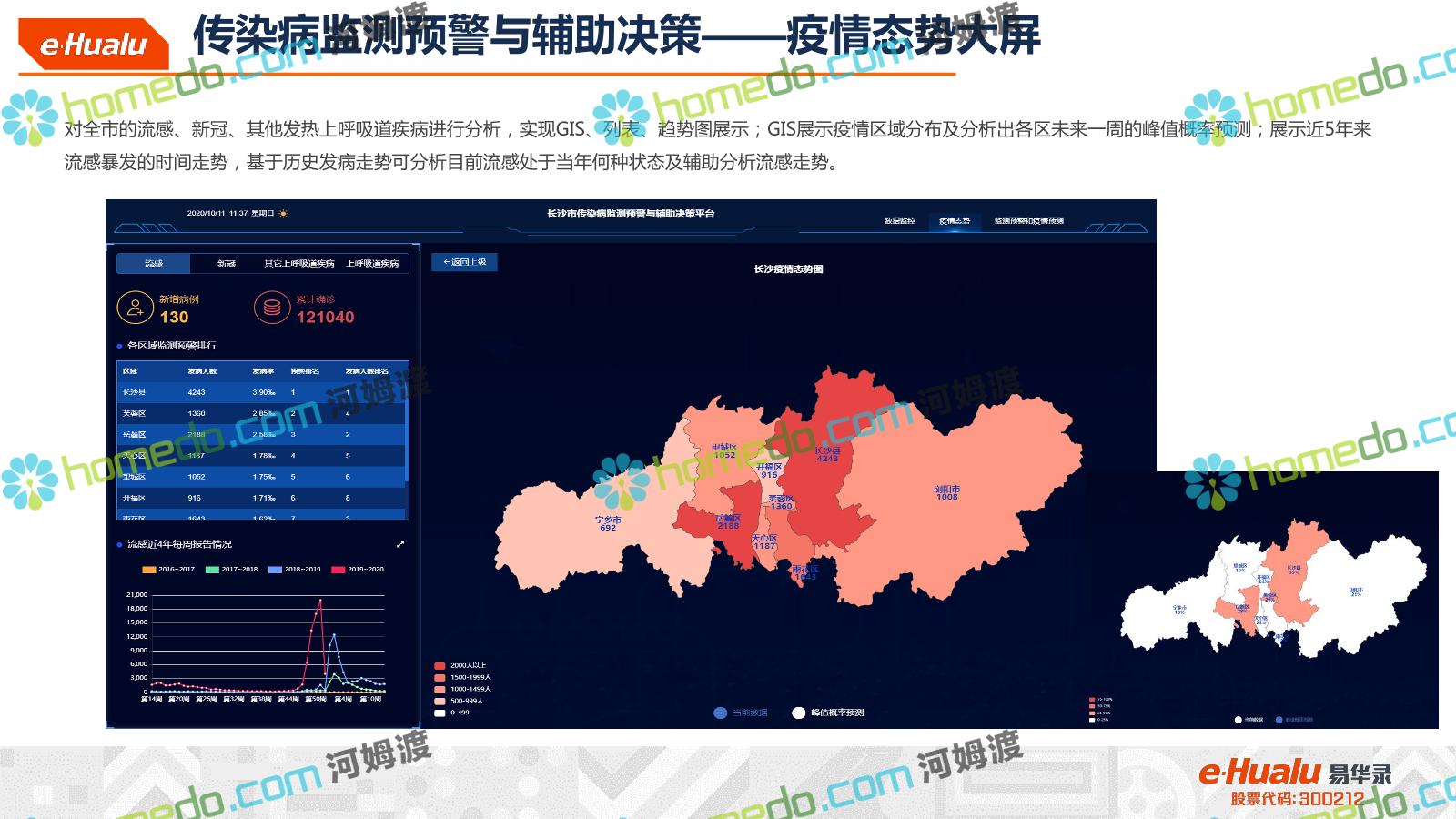Expand the weekly flu report chart
1456x819 pixels.
tap(400, 544)
